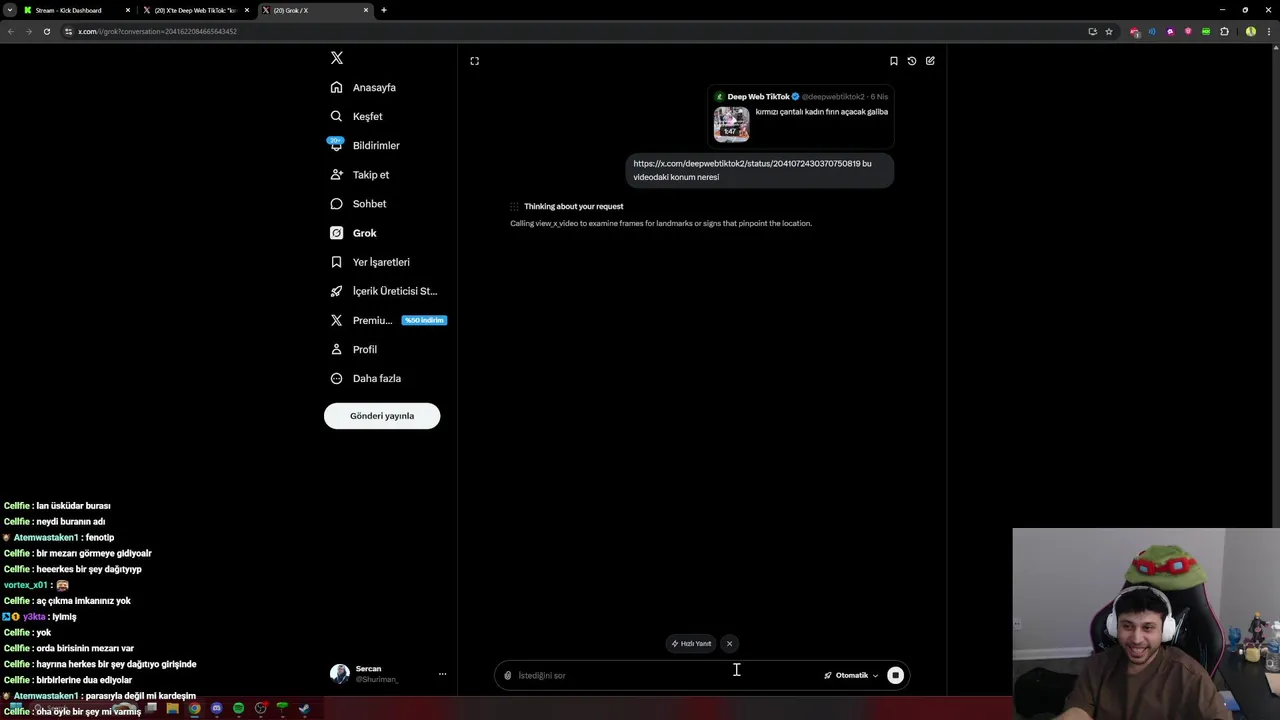
Task: Open Bildirimler notifications
Action: [x=365, y=145]
